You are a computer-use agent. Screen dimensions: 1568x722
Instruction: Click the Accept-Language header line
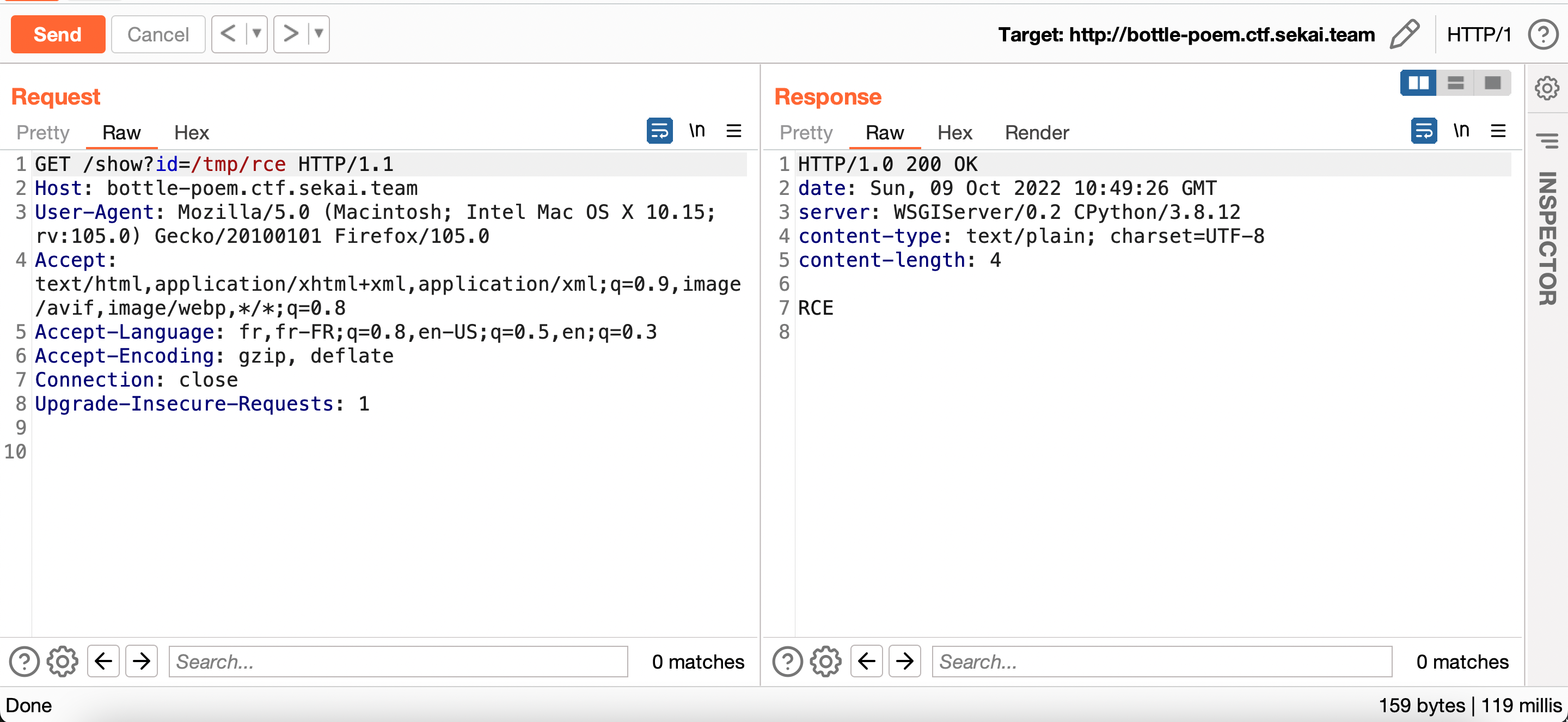[x=346, y=332]
